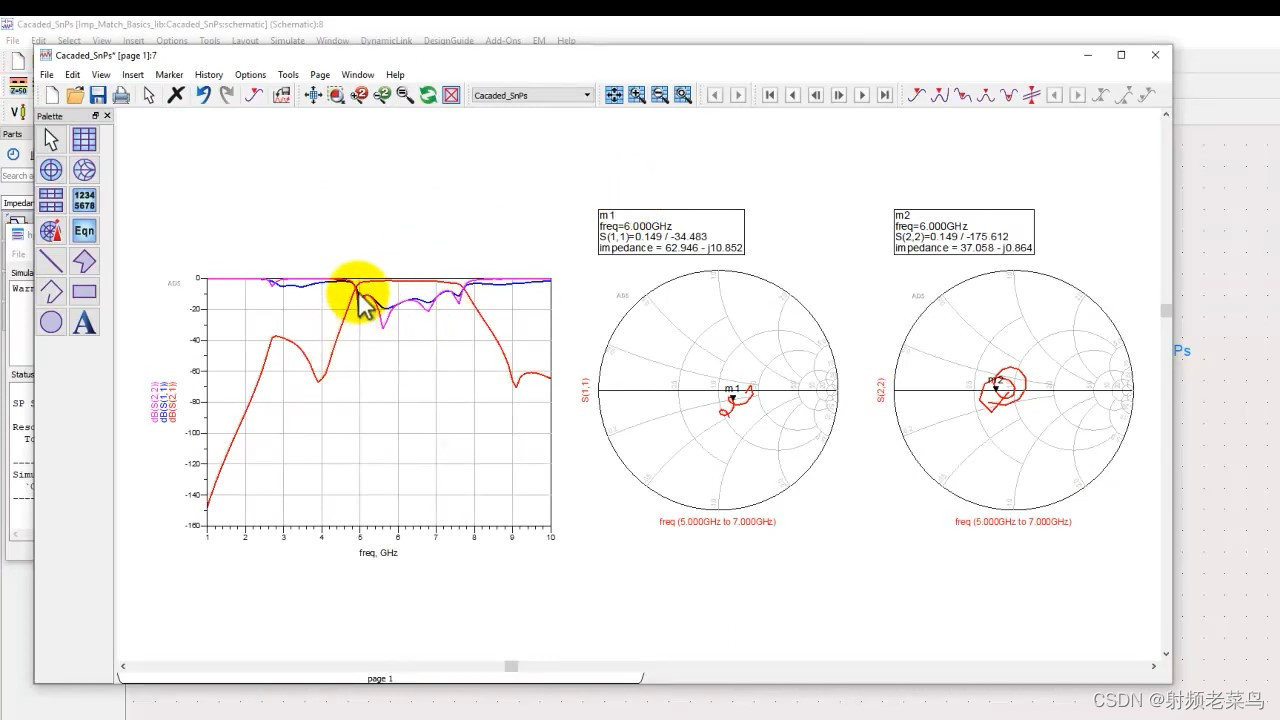Go to first page in toolbar
This screenshot has width=1280, height=720.
pos(770,95)
